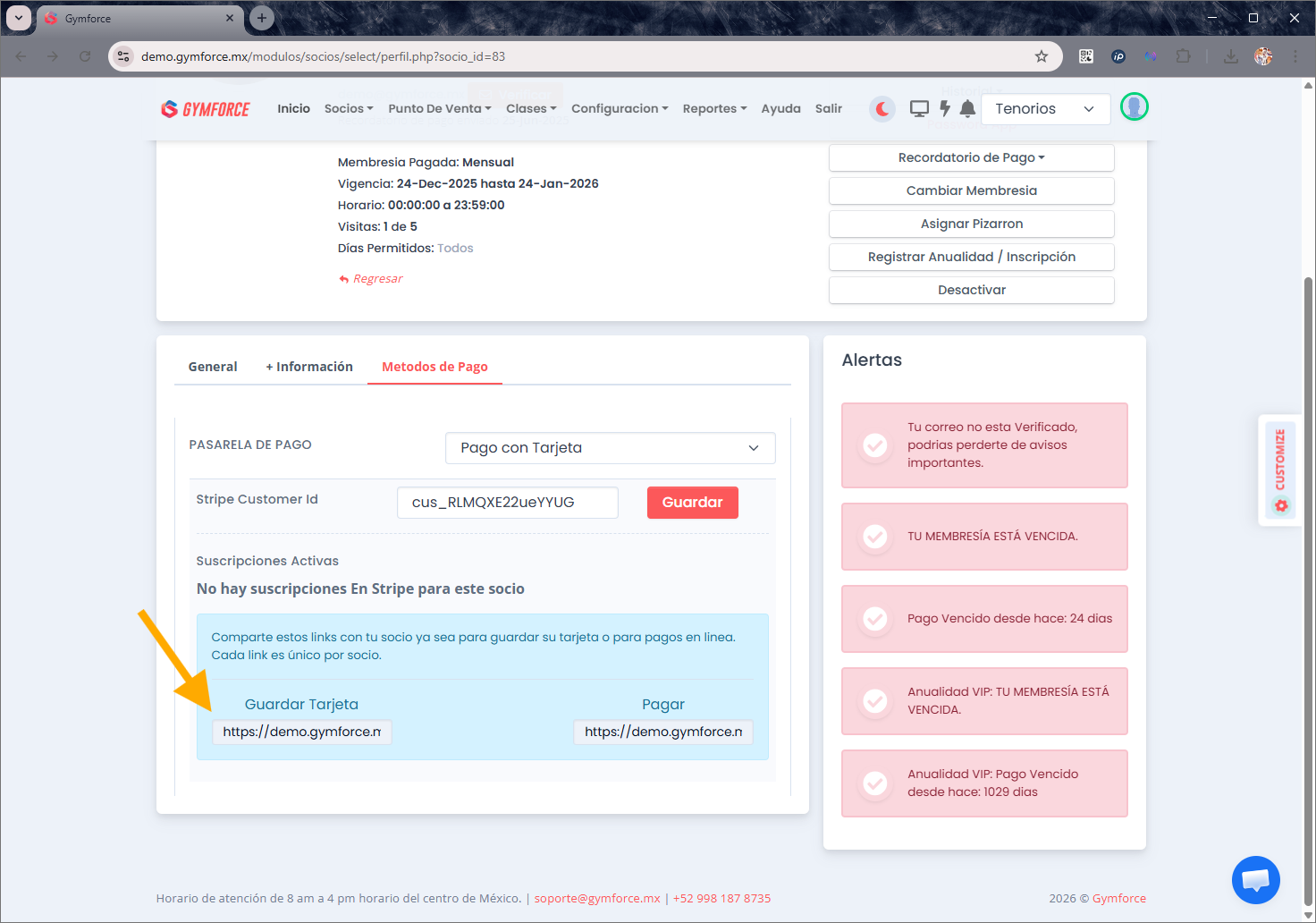Open the Customize side panel
This screenshot has height=923, width=1316.
(x=1280, y=470)
